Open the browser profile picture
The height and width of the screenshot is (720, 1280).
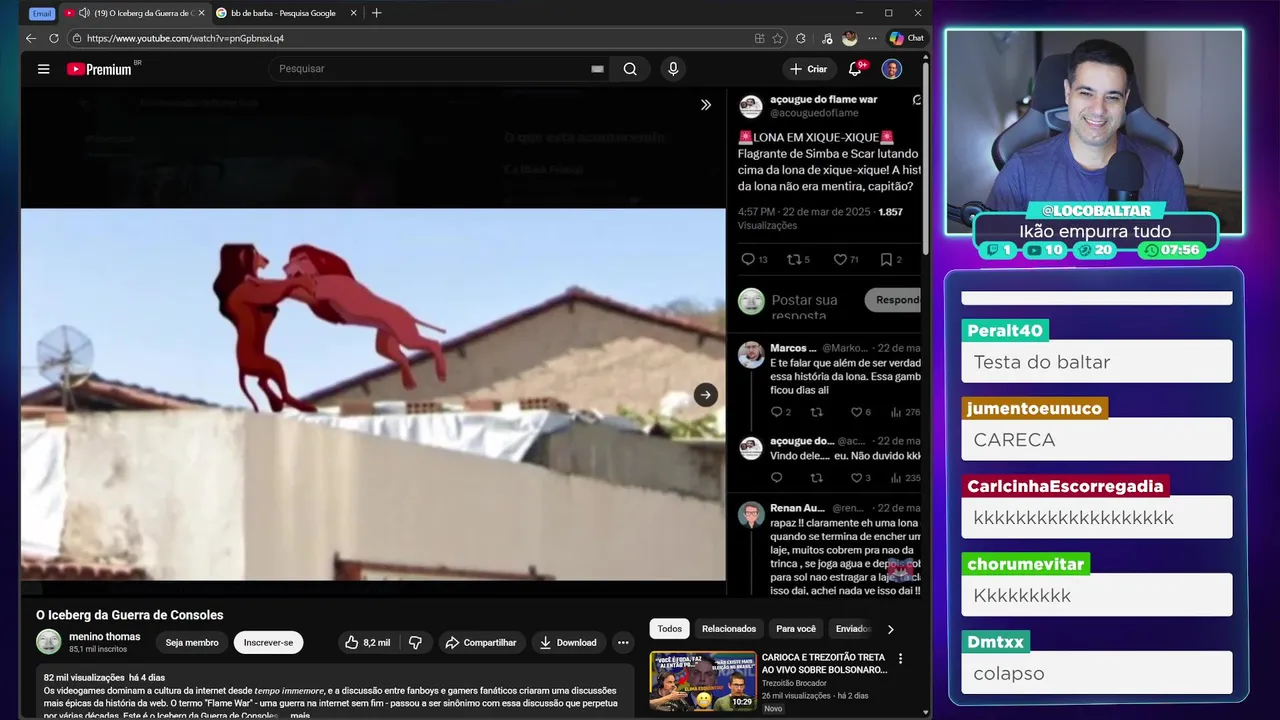(x=850, y=38)
